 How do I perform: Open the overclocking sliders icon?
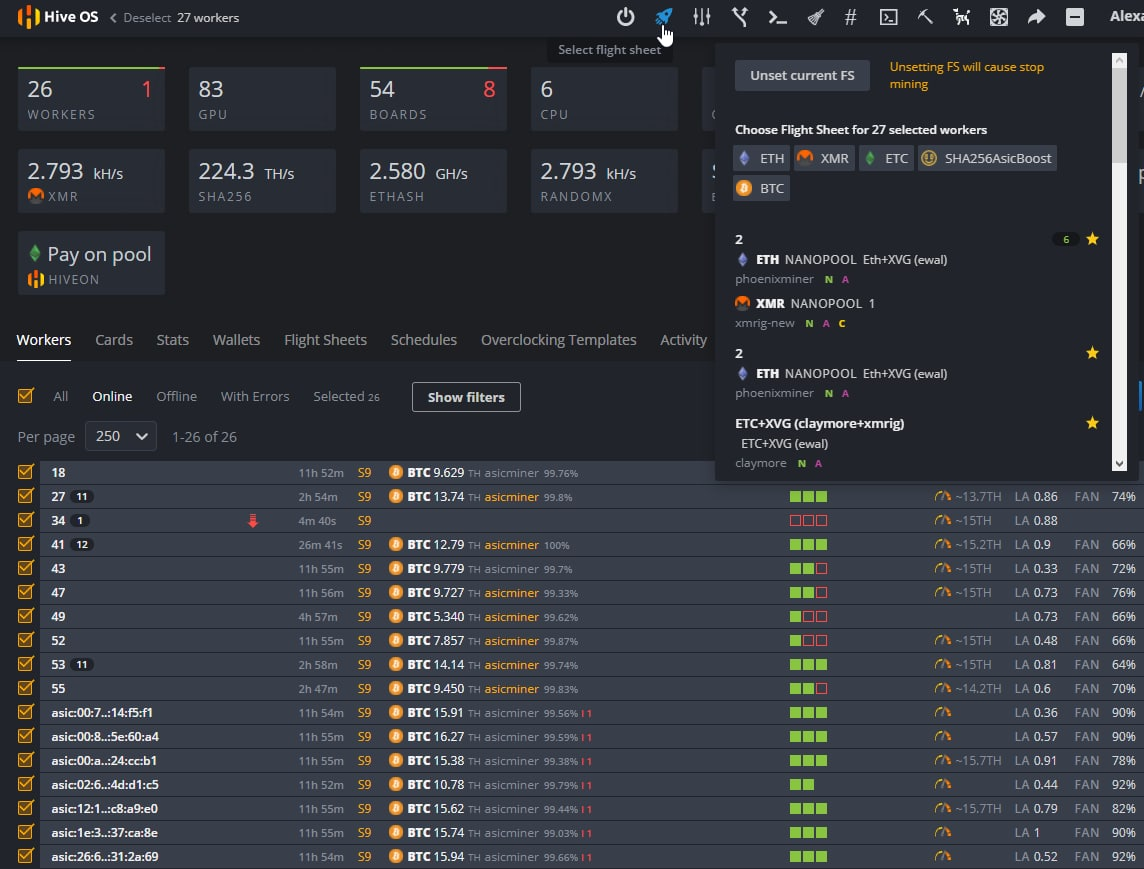[x=702, y=17]
